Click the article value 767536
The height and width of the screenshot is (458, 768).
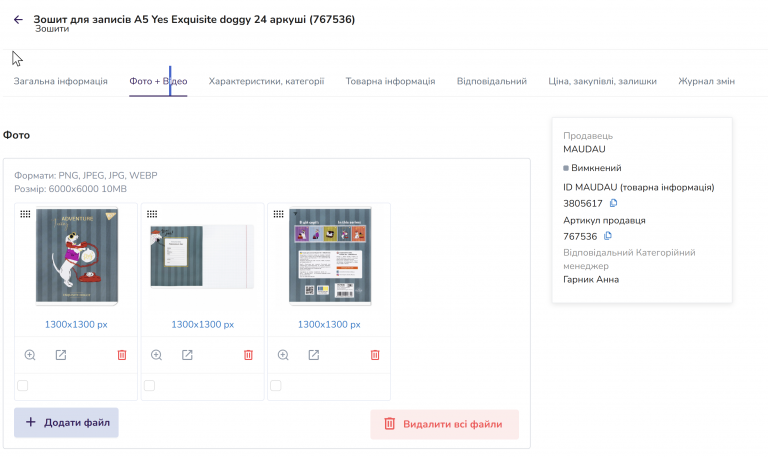580,237
